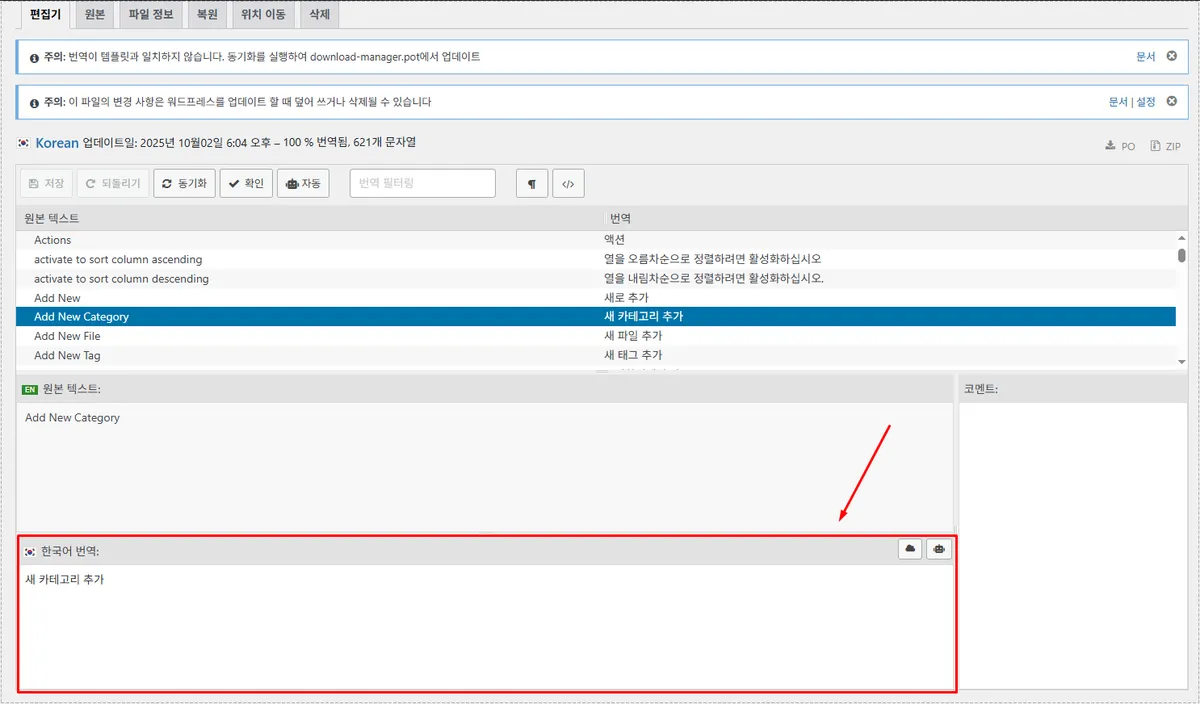The width and height of the screenshot is (1200, 704).
Task: Toggle the 확인 fuzzy flag for this string
Action: [246, 183]
